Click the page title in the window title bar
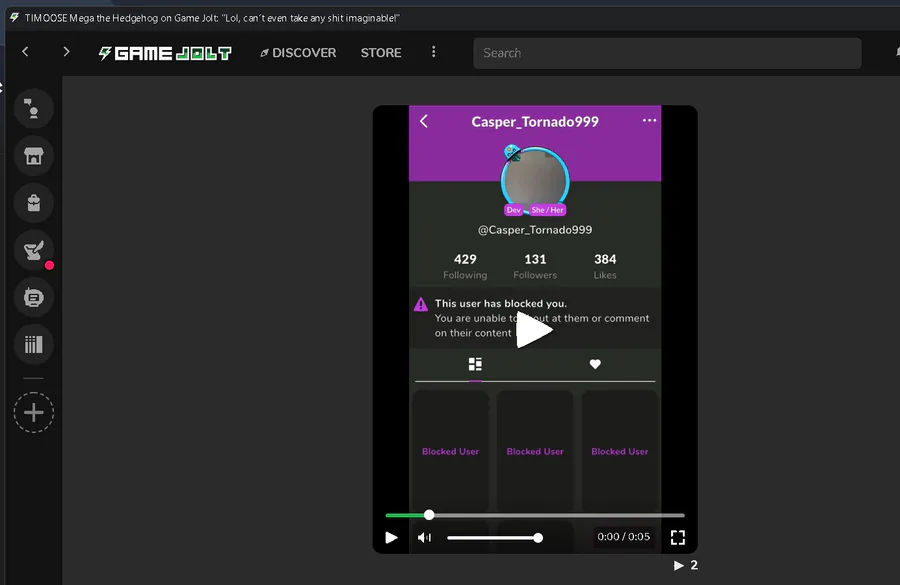The width and height of the screenshot is (900, 585). (x=212, y=18)
